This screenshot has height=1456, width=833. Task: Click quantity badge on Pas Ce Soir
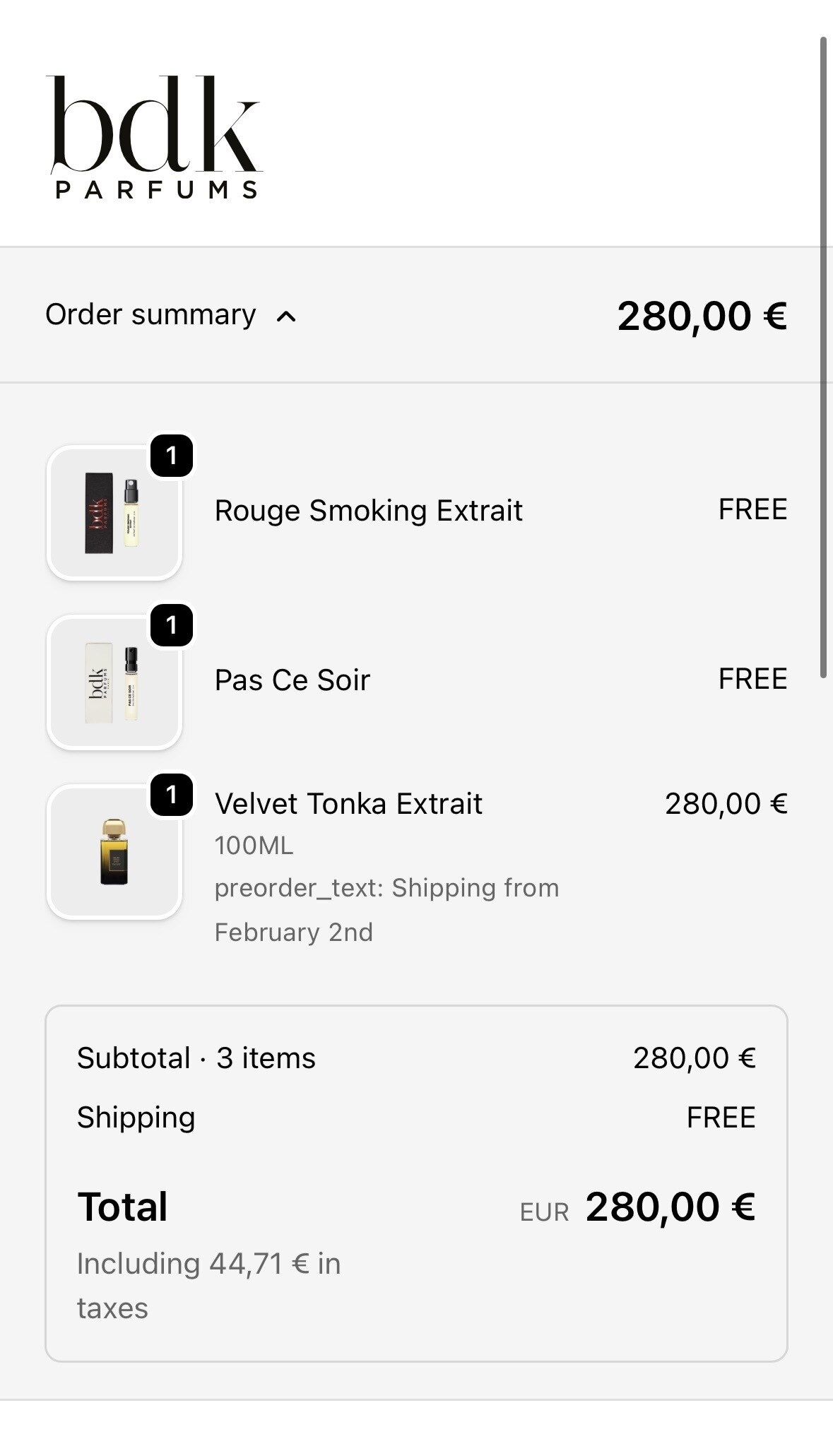pyautogui.click(x=172, y=626)
